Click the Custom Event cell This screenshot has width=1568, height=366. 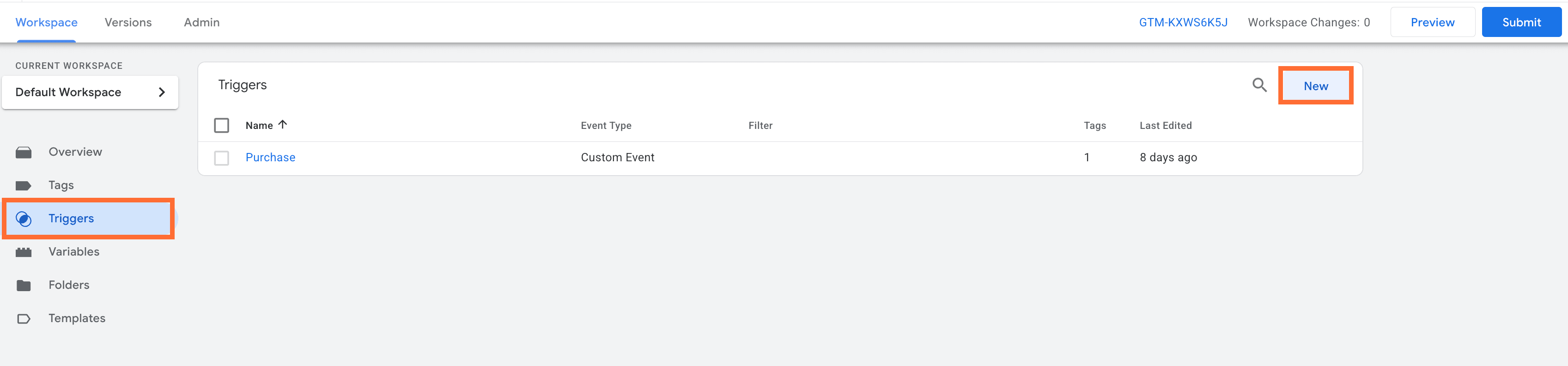(x=617, y=157)
